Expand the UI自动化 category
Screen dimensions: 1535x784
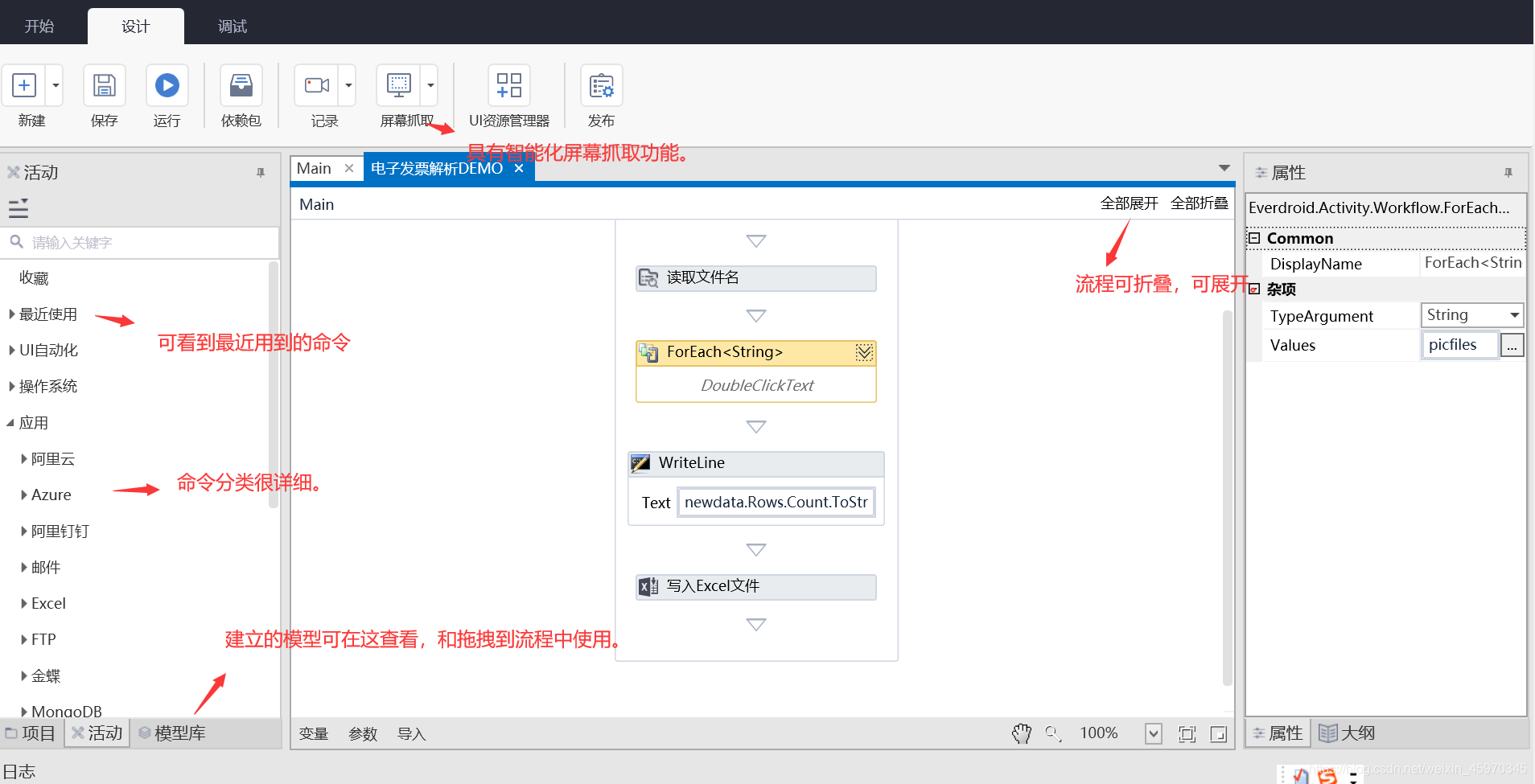coord(12,350)
